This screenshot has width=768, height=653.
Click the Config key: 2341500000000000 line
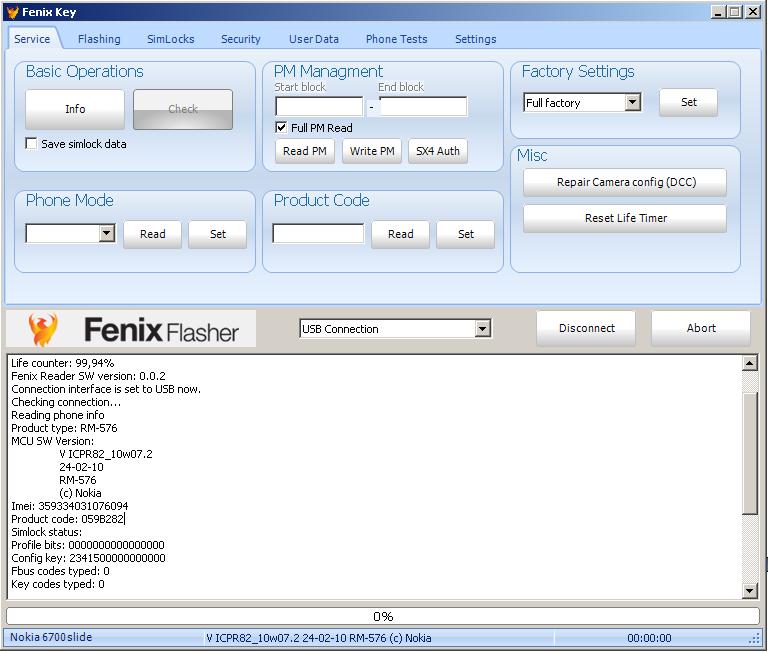coord(88,557)
